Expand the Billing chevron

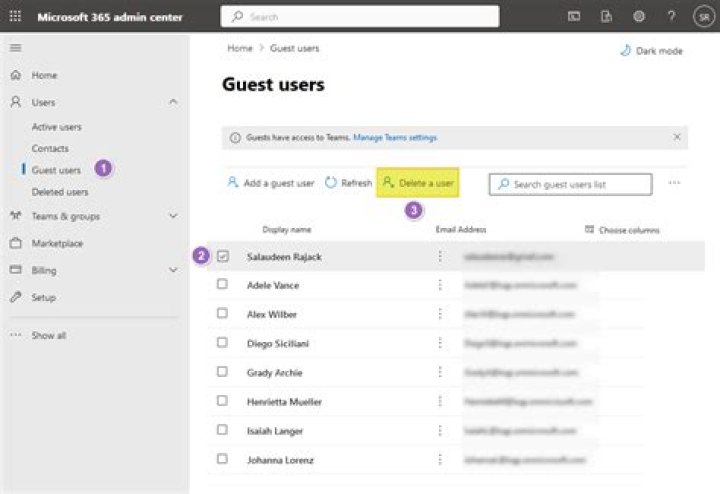point(173,270)
